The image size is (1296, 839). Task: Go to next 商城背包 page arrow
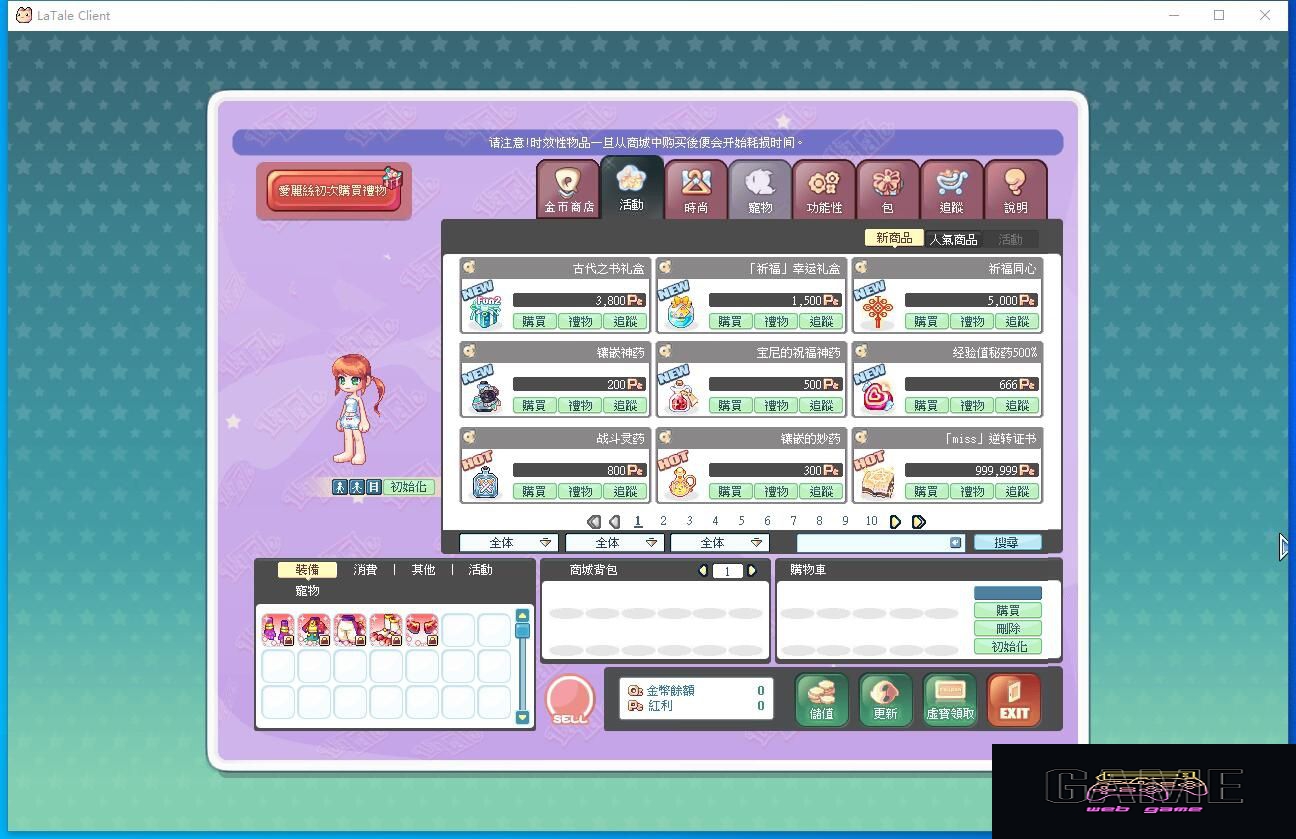(752, 570)
